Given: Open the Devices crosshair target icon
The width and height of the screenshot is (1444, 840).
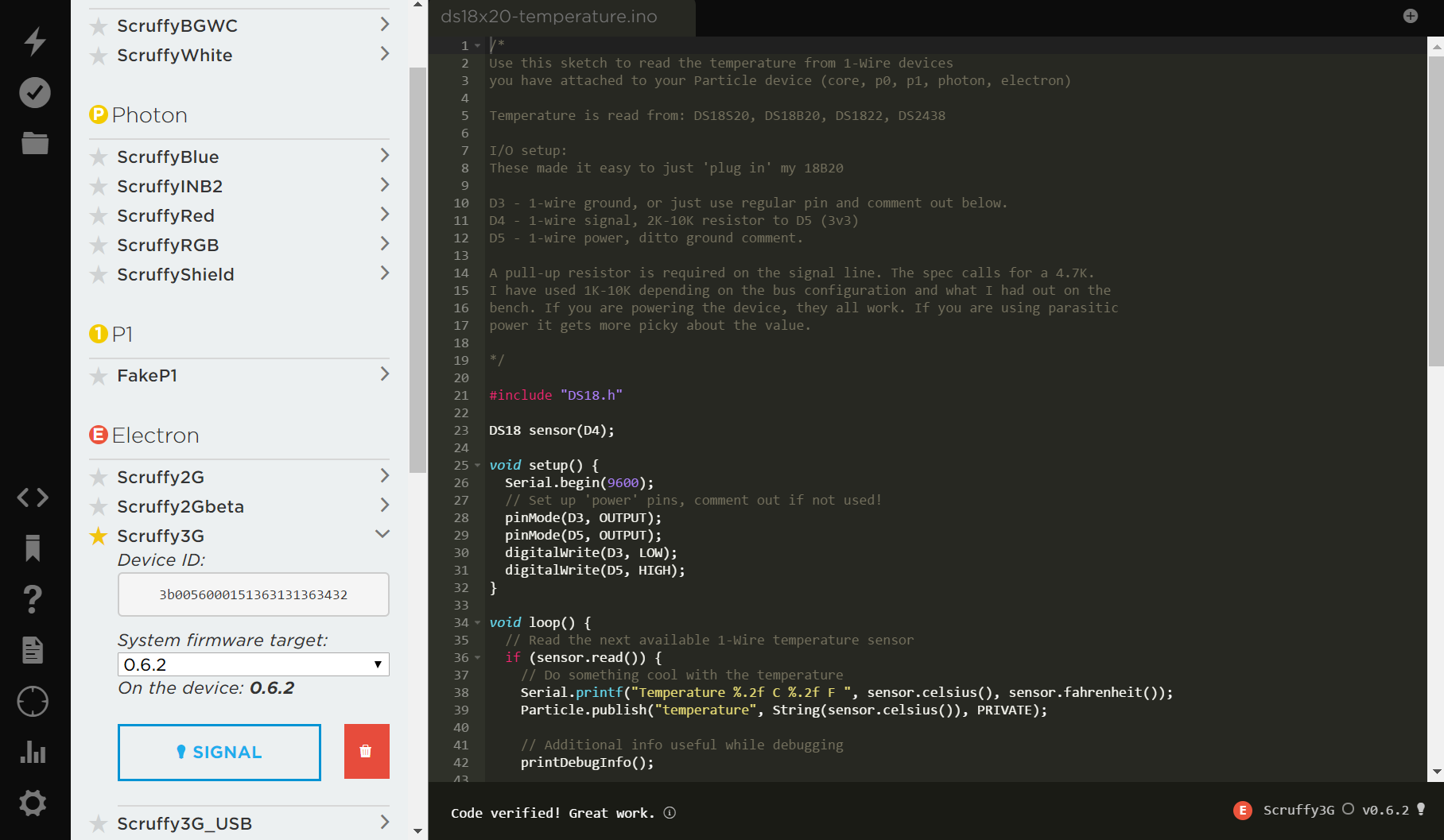Looking at the screenshot, I should pyautogui.click(x=33, y=702).
